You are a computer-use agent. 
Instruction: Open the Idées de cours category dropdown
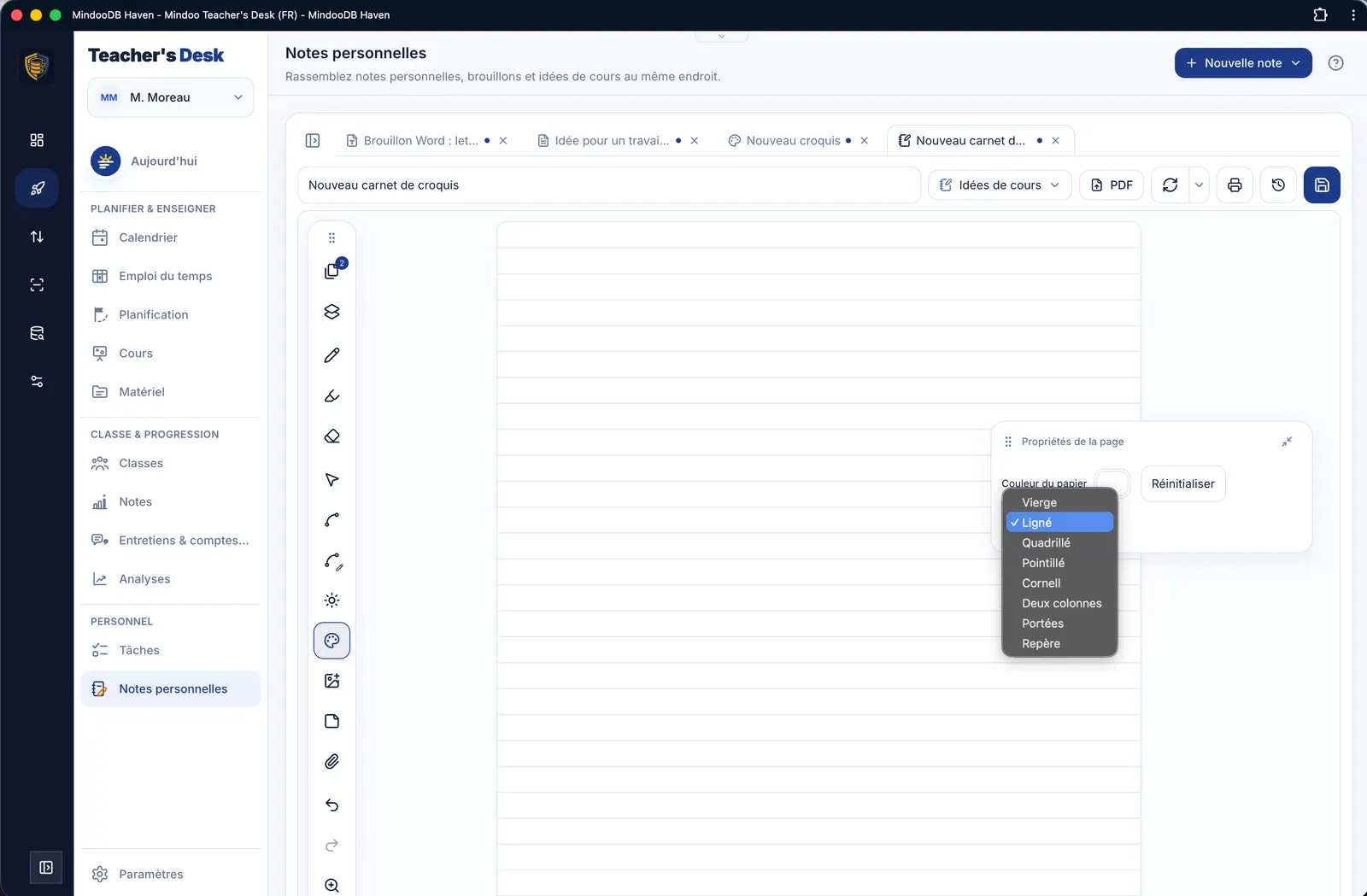tap(1000, 185)
